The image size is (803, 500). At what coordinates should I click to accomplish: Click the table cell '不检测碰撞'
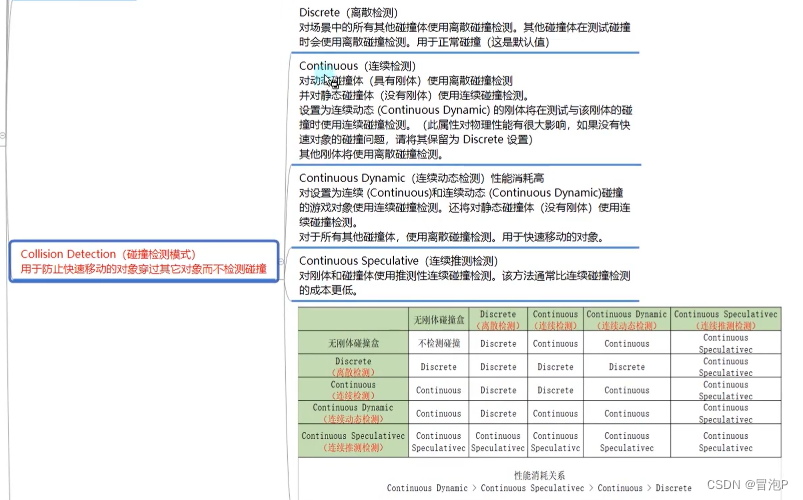pyautogui.click(x=439, y=343)
